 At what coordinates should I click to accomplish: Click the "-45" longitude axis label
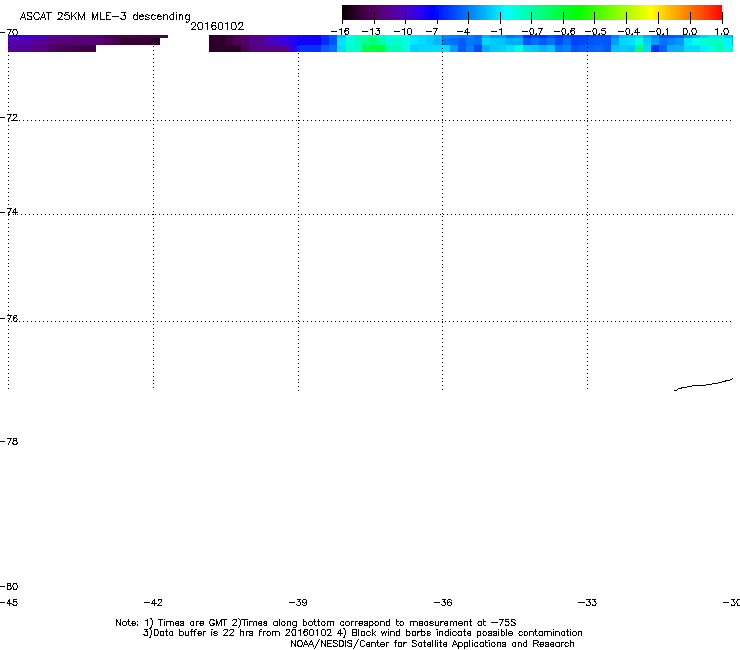9,602
